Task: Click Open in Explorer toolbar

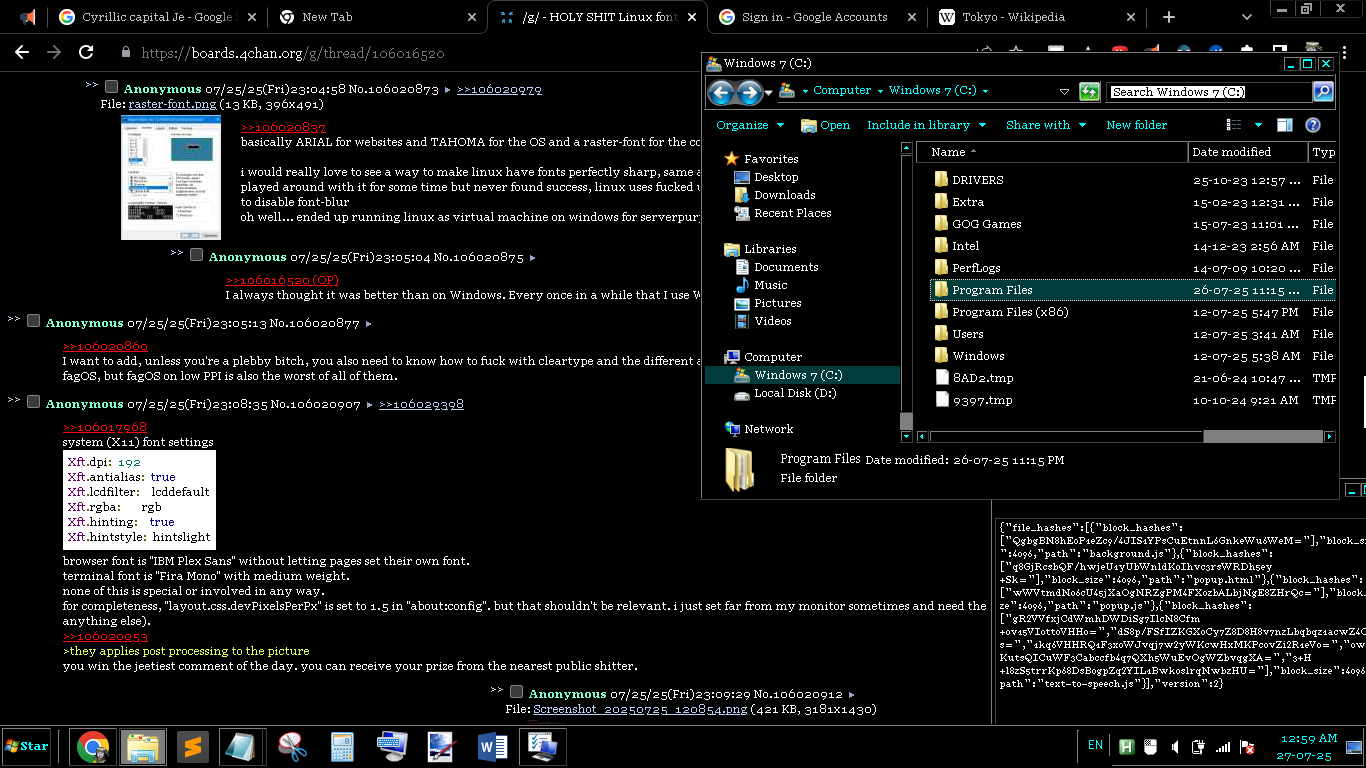Action: tap(825, 125)
